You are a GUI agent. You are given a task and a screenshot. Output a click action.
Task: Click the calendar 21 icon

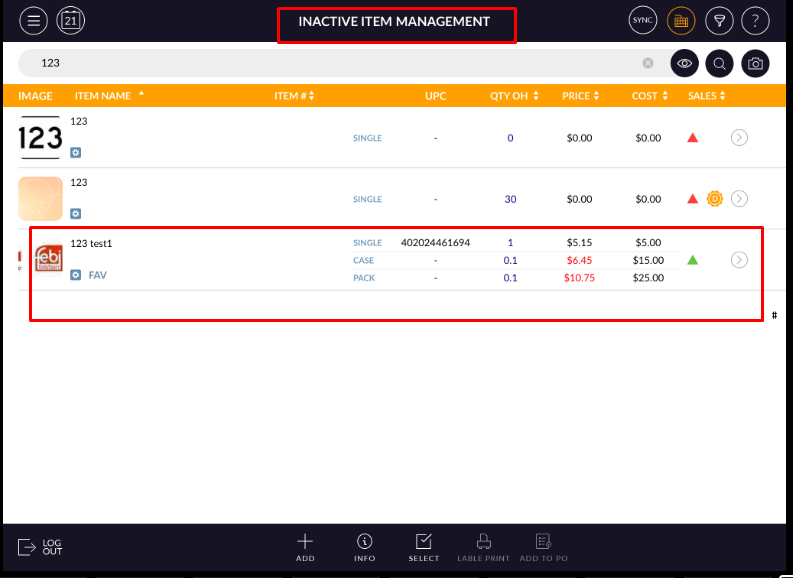(70, 20)
